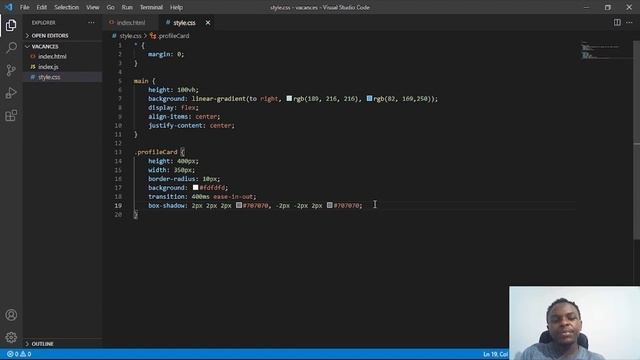Click the 'display: flex;' declaration
Viewport: 640px width, 360px height.
pyautogui.click(x=173, y=107)
